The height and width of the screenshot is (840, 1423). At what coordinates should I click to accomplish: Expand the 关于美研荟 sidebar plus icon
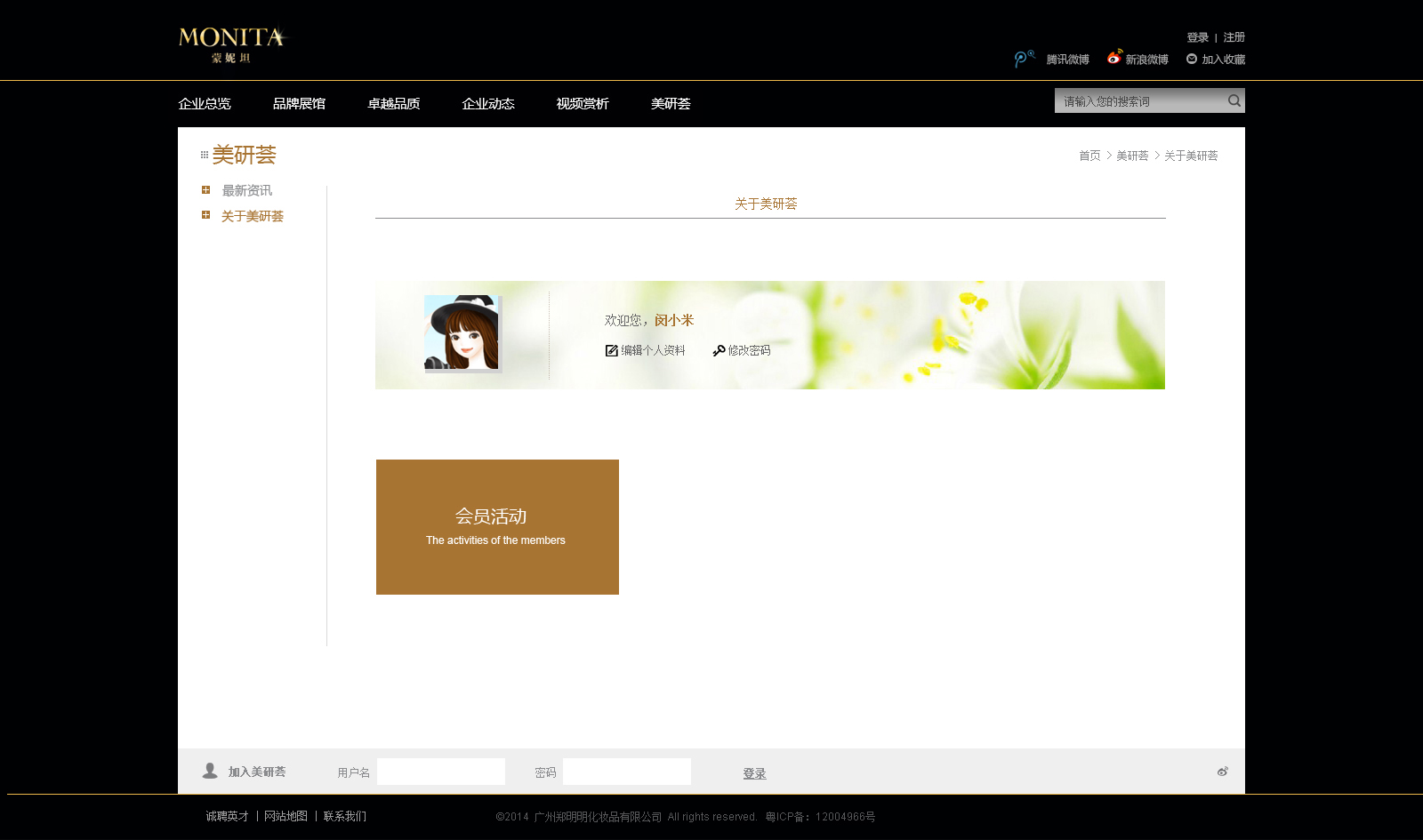[205, 215]
